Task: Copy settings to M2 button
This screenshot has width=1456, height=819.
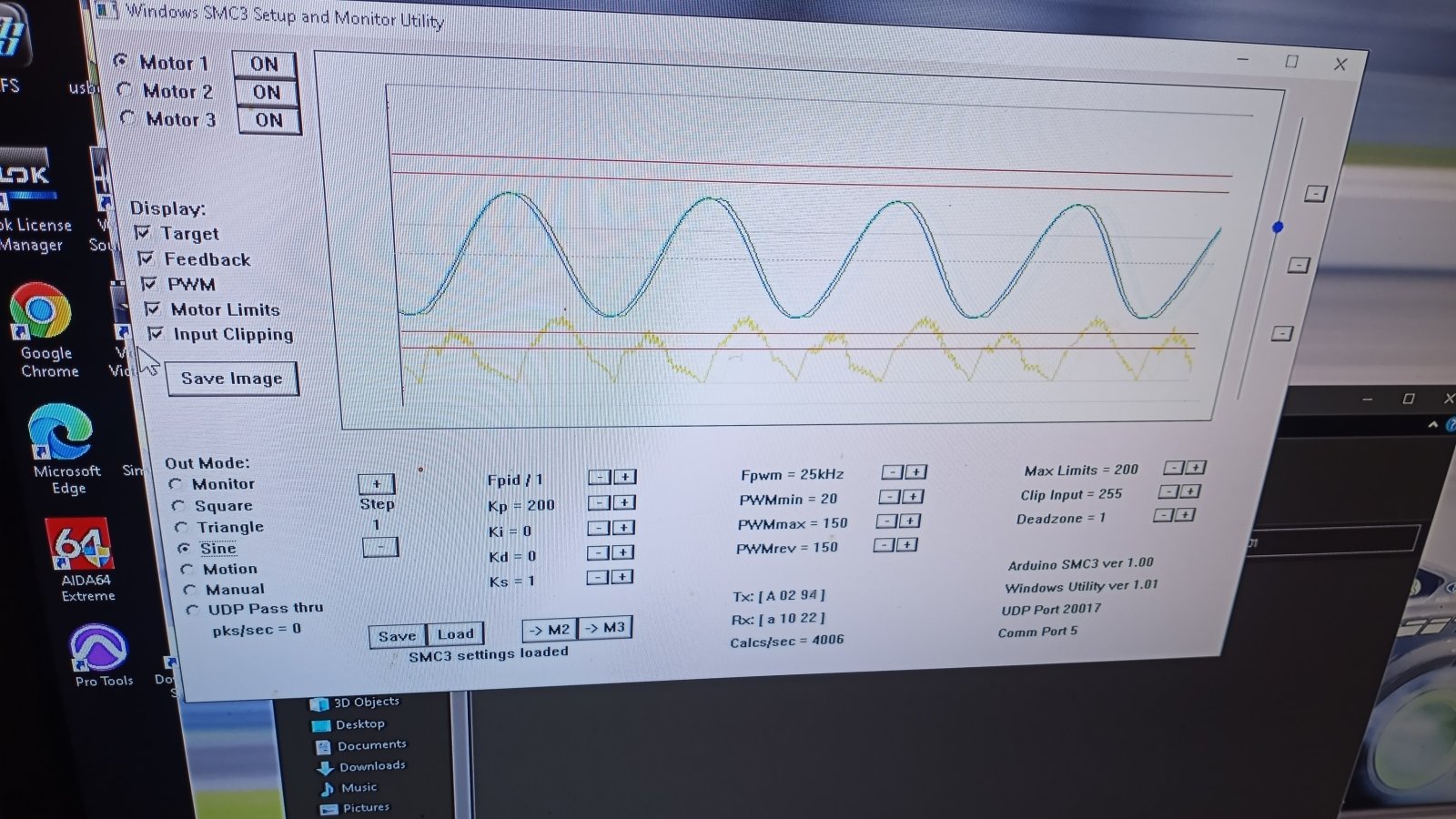Action: (x=550, y=630)
